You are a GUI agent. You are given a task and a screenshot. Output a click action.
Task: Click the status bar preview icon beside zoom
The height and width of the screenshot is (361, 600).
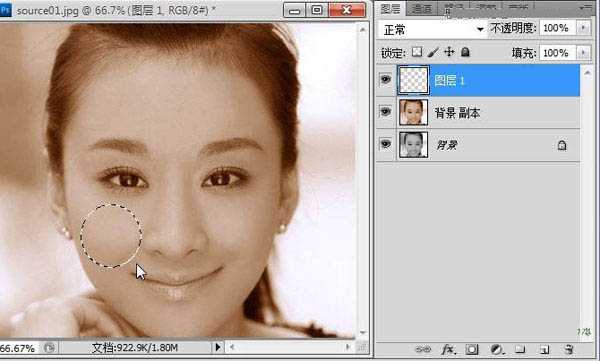[x=49, y=348]
